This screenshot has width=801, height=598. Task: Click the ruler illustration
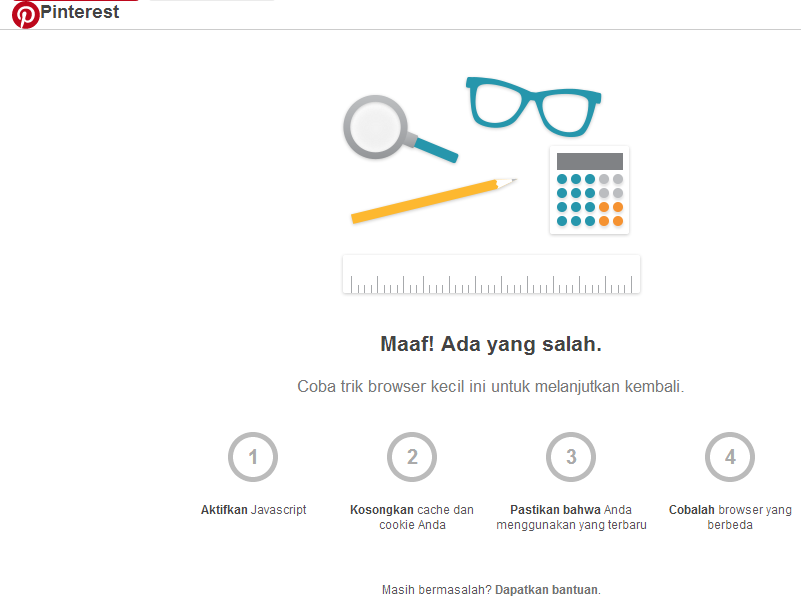tap(491, 274)
